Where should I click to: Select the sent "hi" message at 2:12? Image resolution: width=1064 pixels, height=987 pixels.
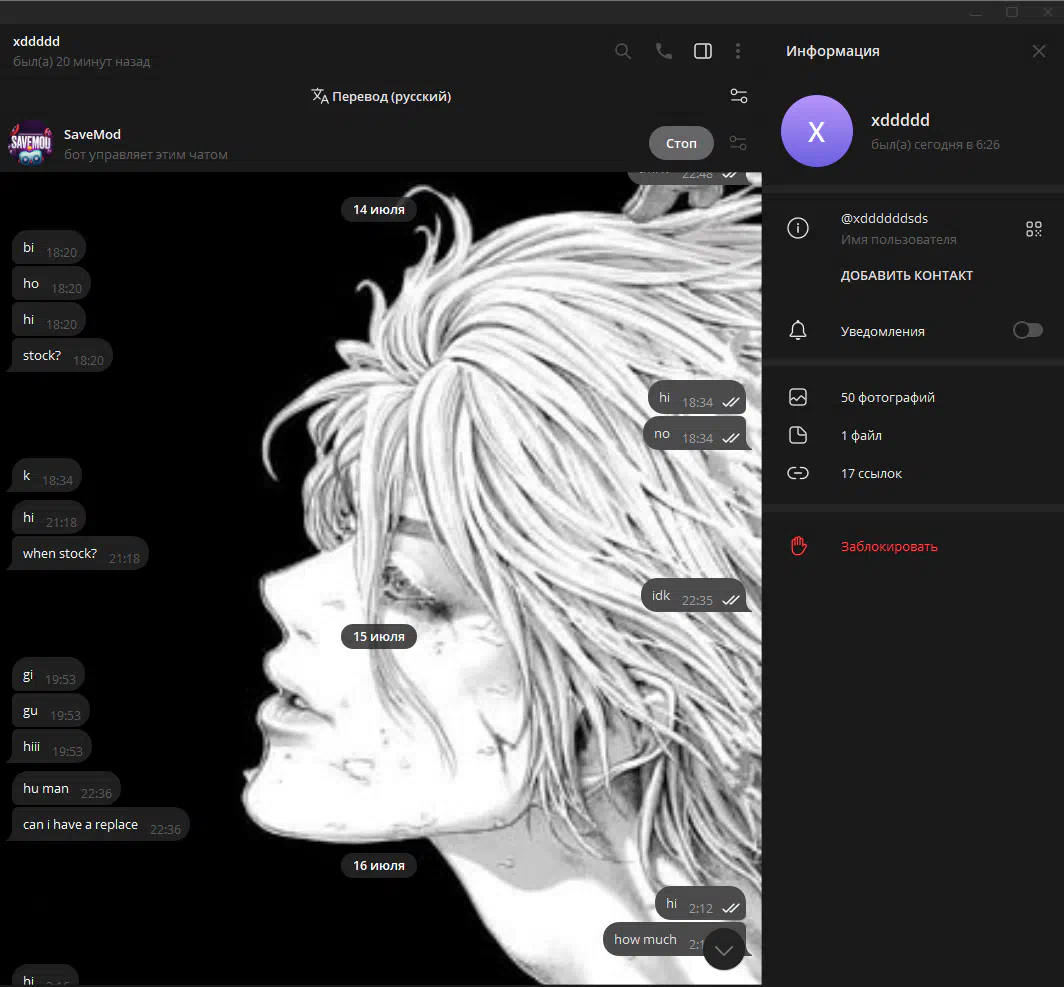tap(701, 904)
